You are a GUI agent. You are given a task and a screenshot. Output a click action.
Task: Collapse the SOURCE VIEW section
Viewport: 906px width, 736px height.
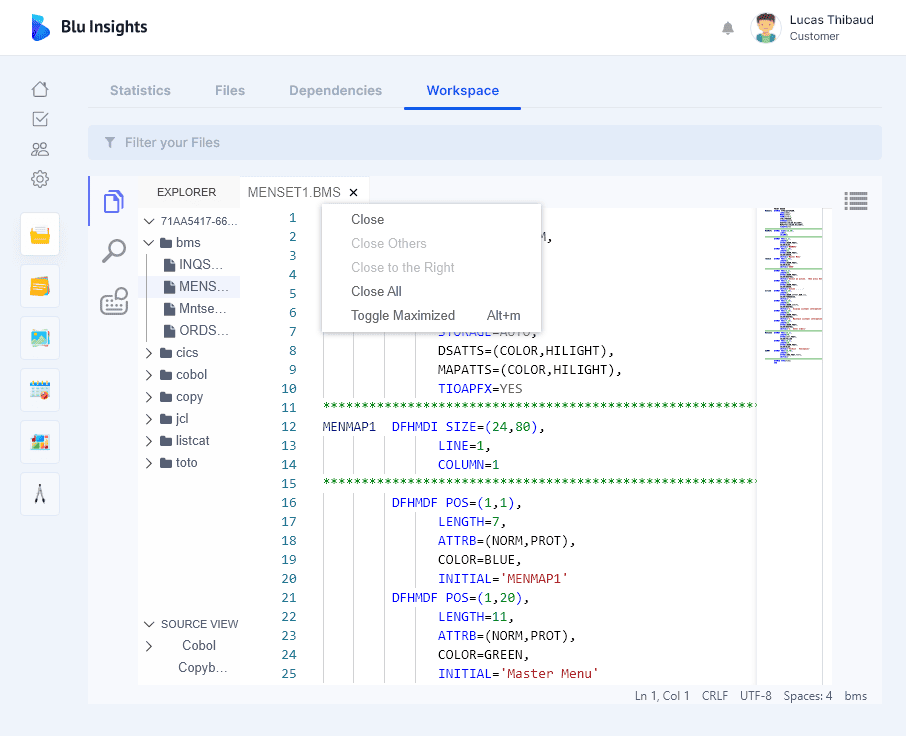point(149,624)
